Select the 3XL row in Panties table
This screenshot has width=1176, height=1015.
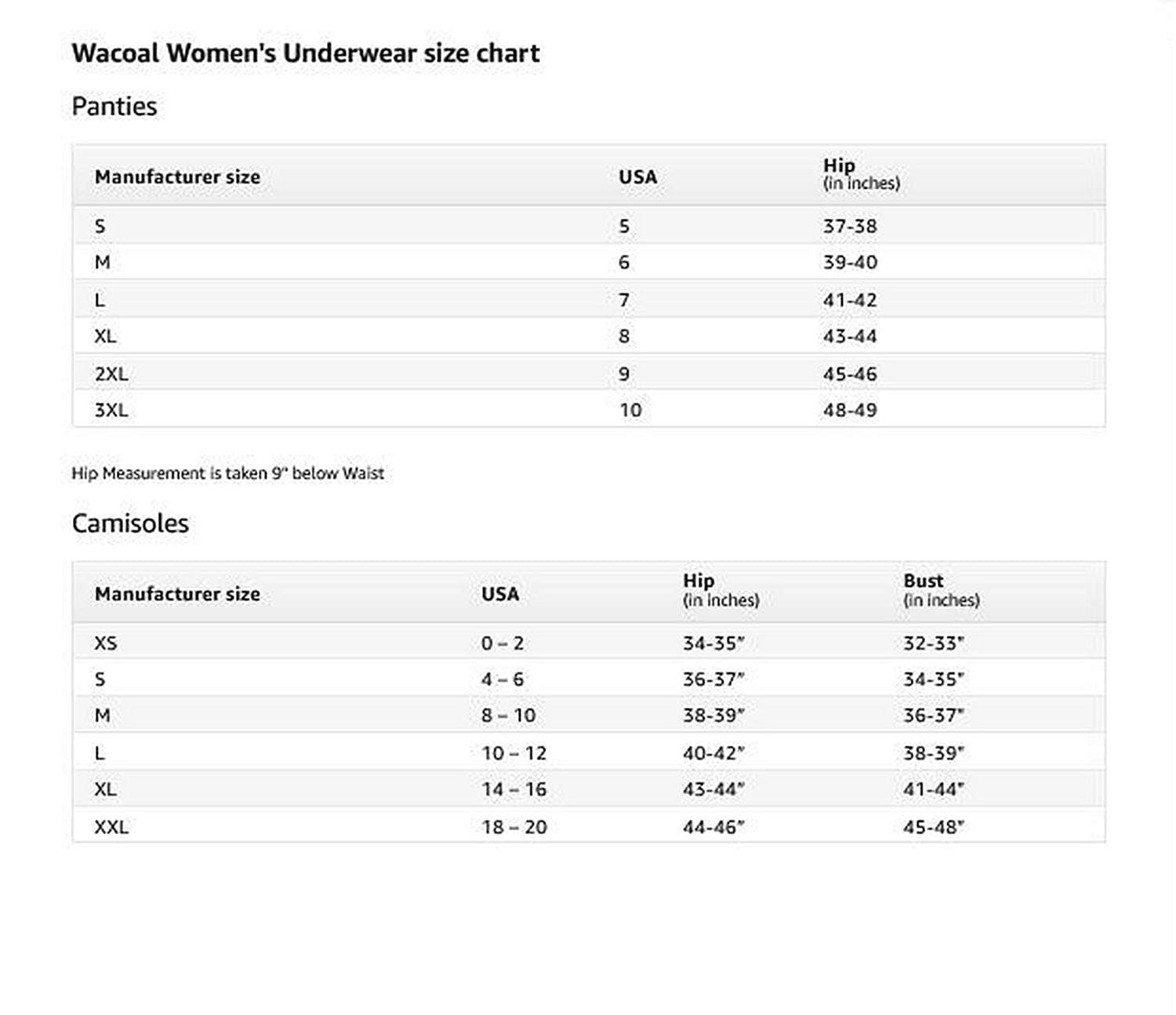[589, 409]
